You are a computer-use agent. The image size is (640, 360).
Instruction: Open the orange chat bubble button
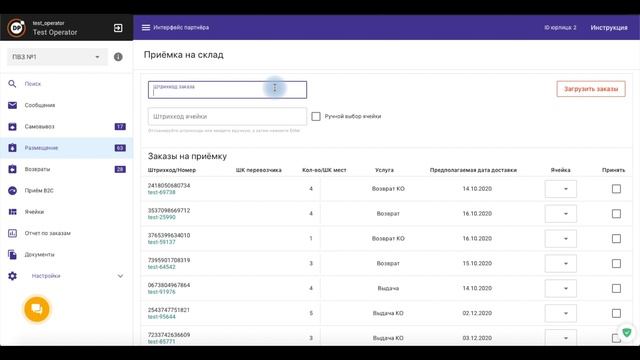pos(37,309)
